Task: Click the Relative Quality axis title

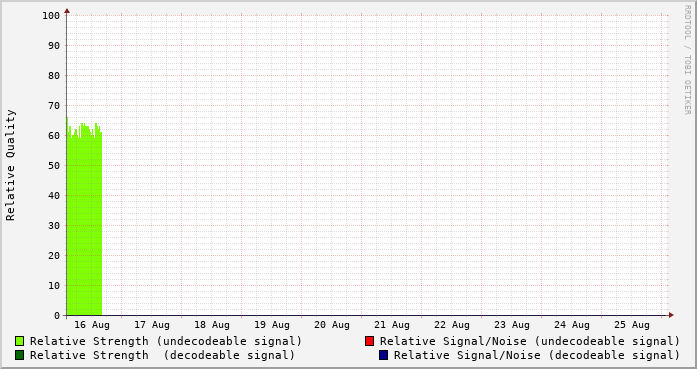Action: pos(11,165)
